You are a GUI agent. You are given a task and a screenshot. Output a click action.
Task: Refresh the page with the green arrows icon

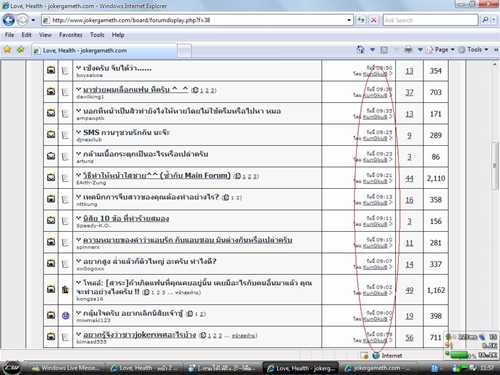click(361, 20)
